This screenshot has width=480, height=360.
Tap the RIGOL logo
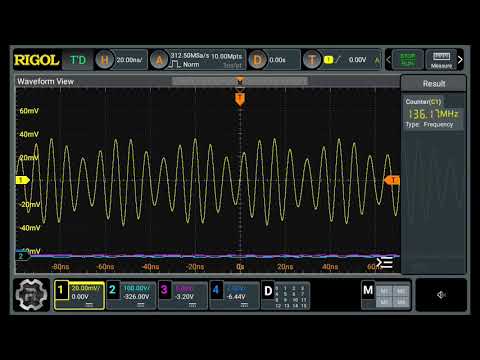pyautogui.click(x=37, y=60)
